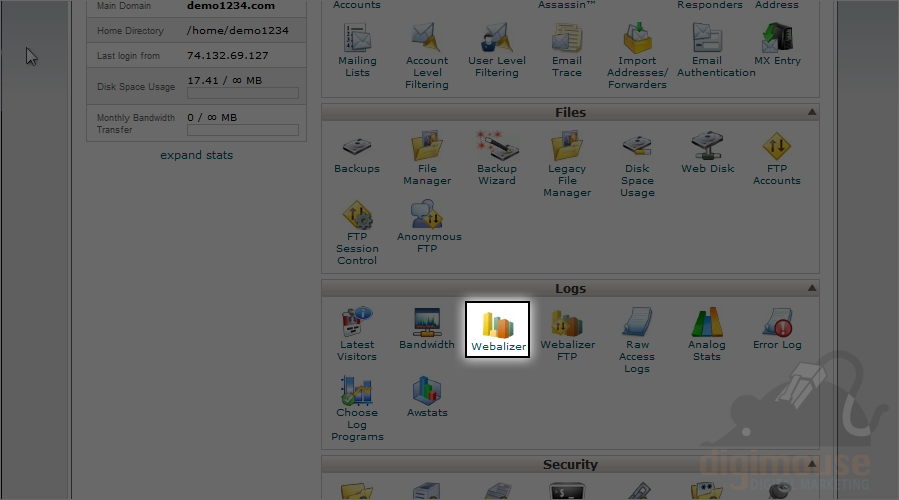This screenshot has height=500, width=899.
Task: Open the Webalizer icon
Action: [498, 330]
